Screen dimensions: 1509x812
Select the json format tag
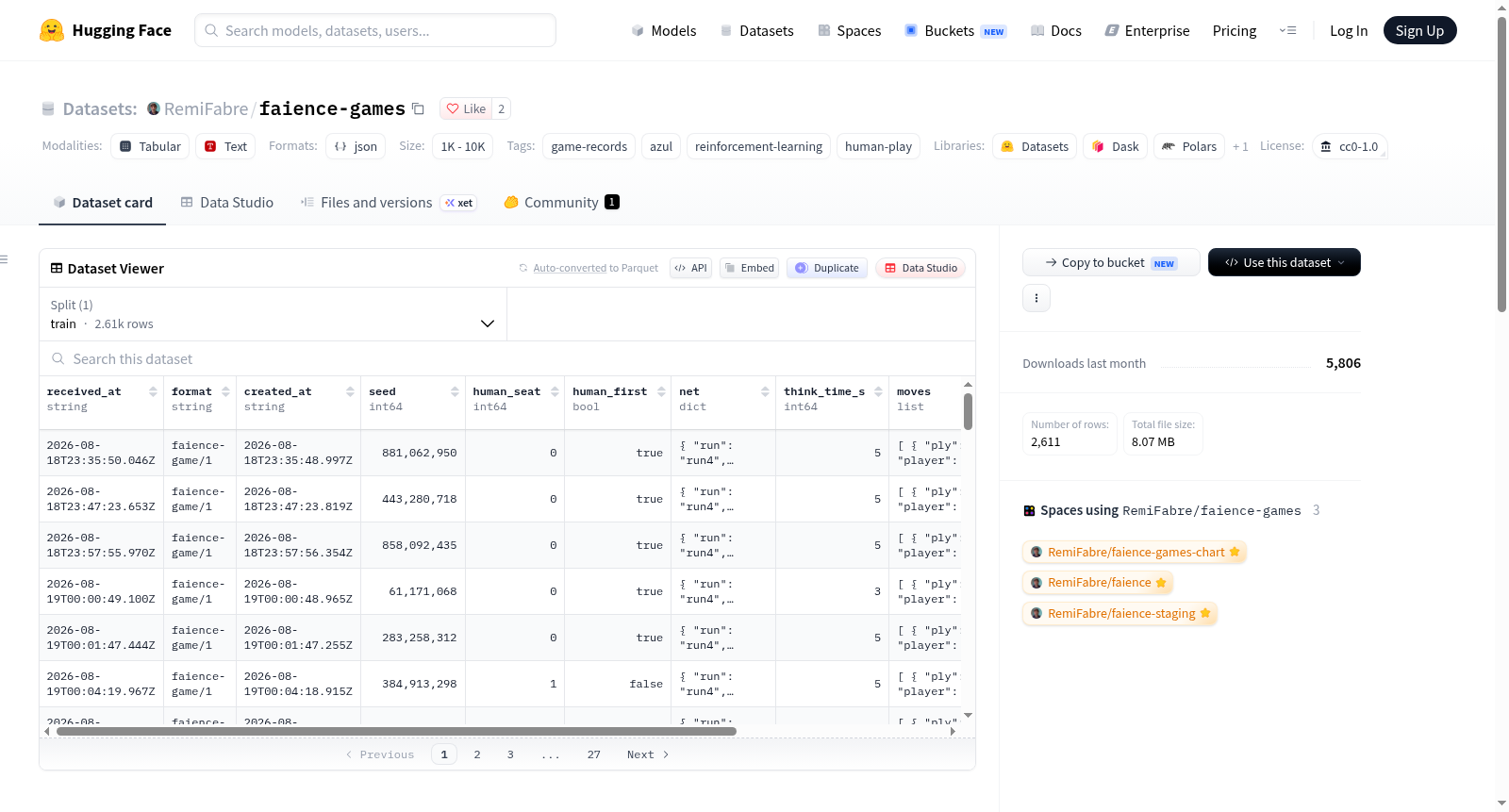click(x=356, y=146)
